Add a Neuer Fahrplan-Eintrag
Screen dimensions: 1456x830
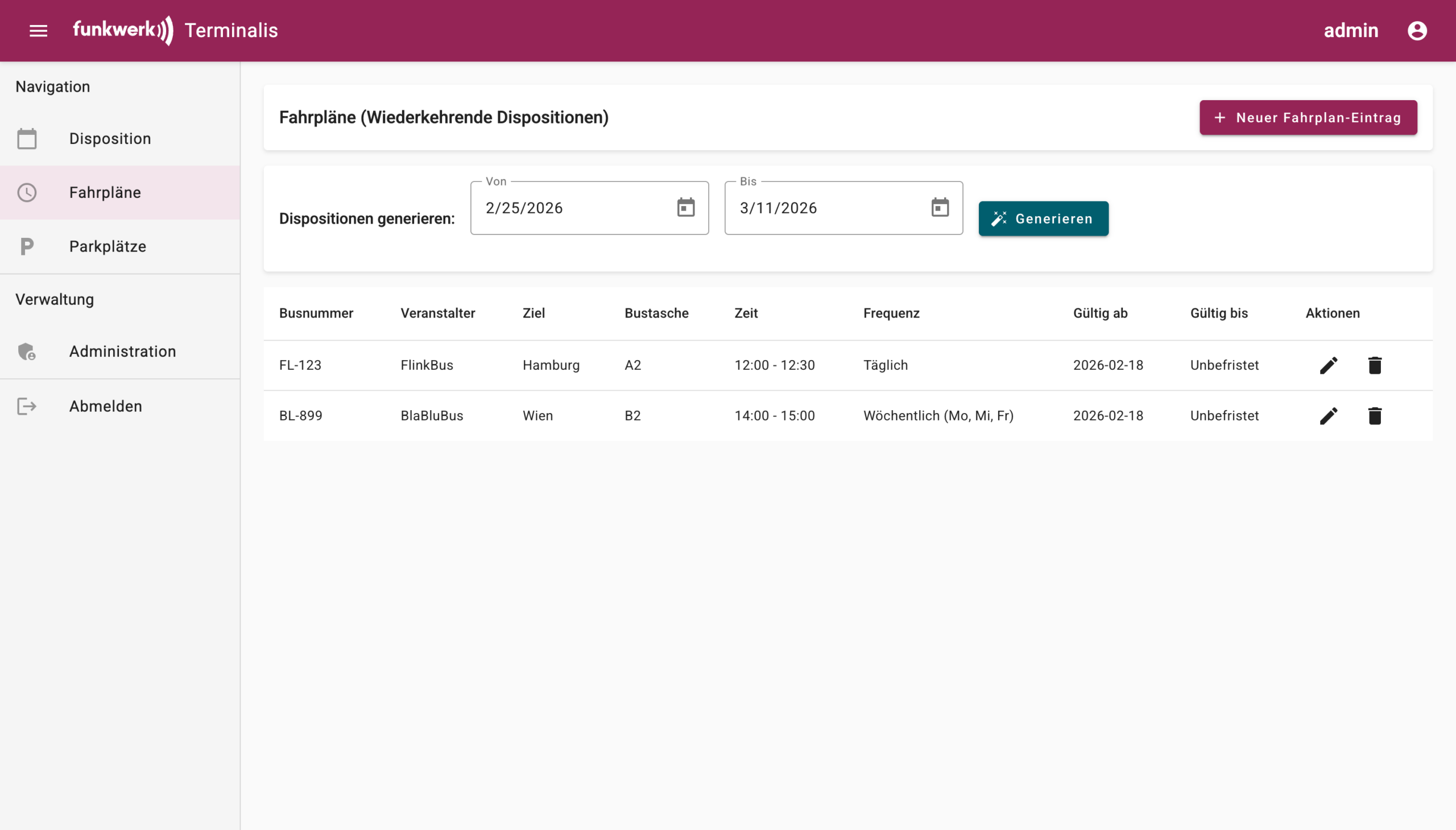1308,118
